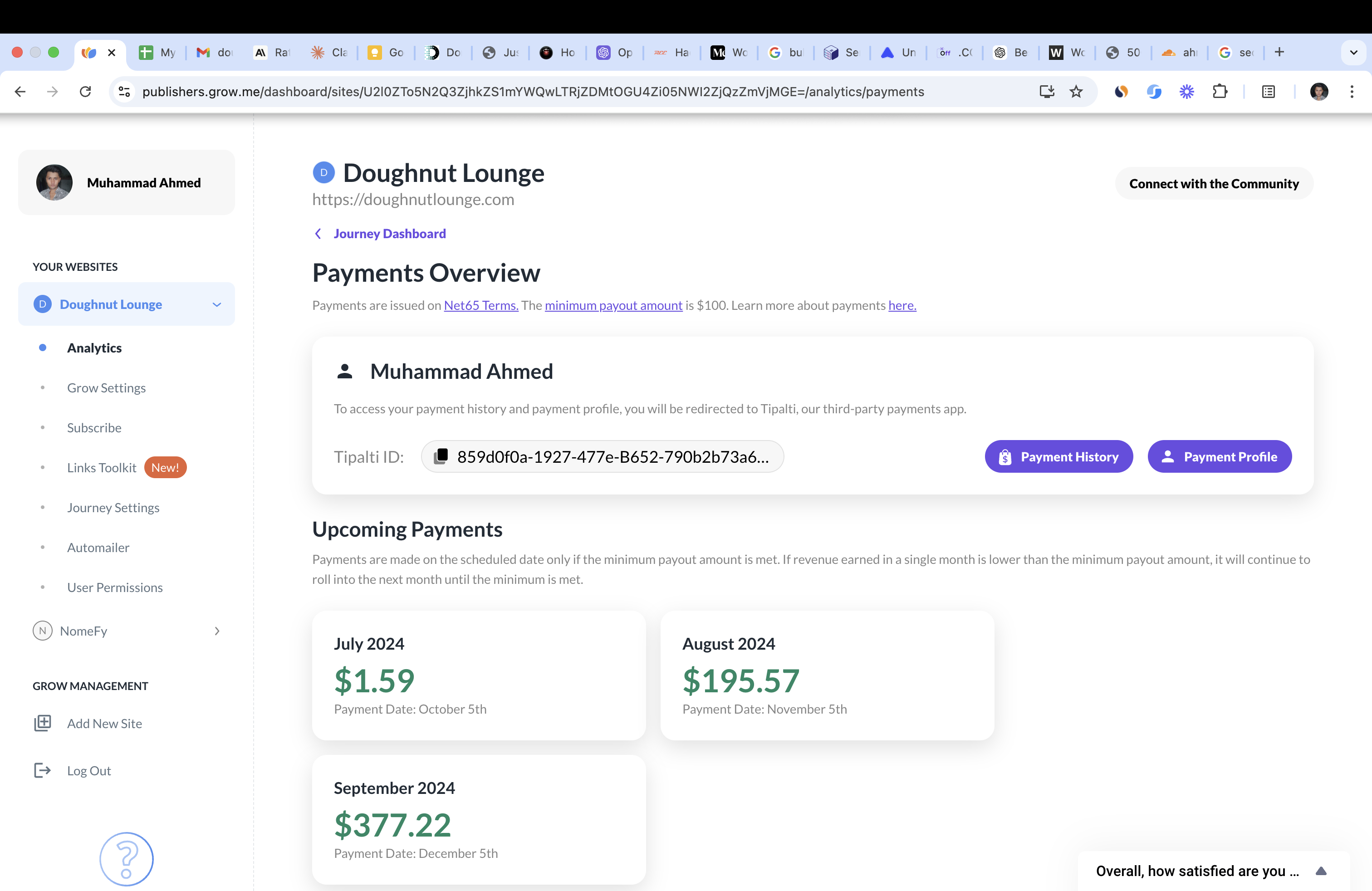
Task: Click the back chevron before Journey Dashboard
Action: pos(318,234)
